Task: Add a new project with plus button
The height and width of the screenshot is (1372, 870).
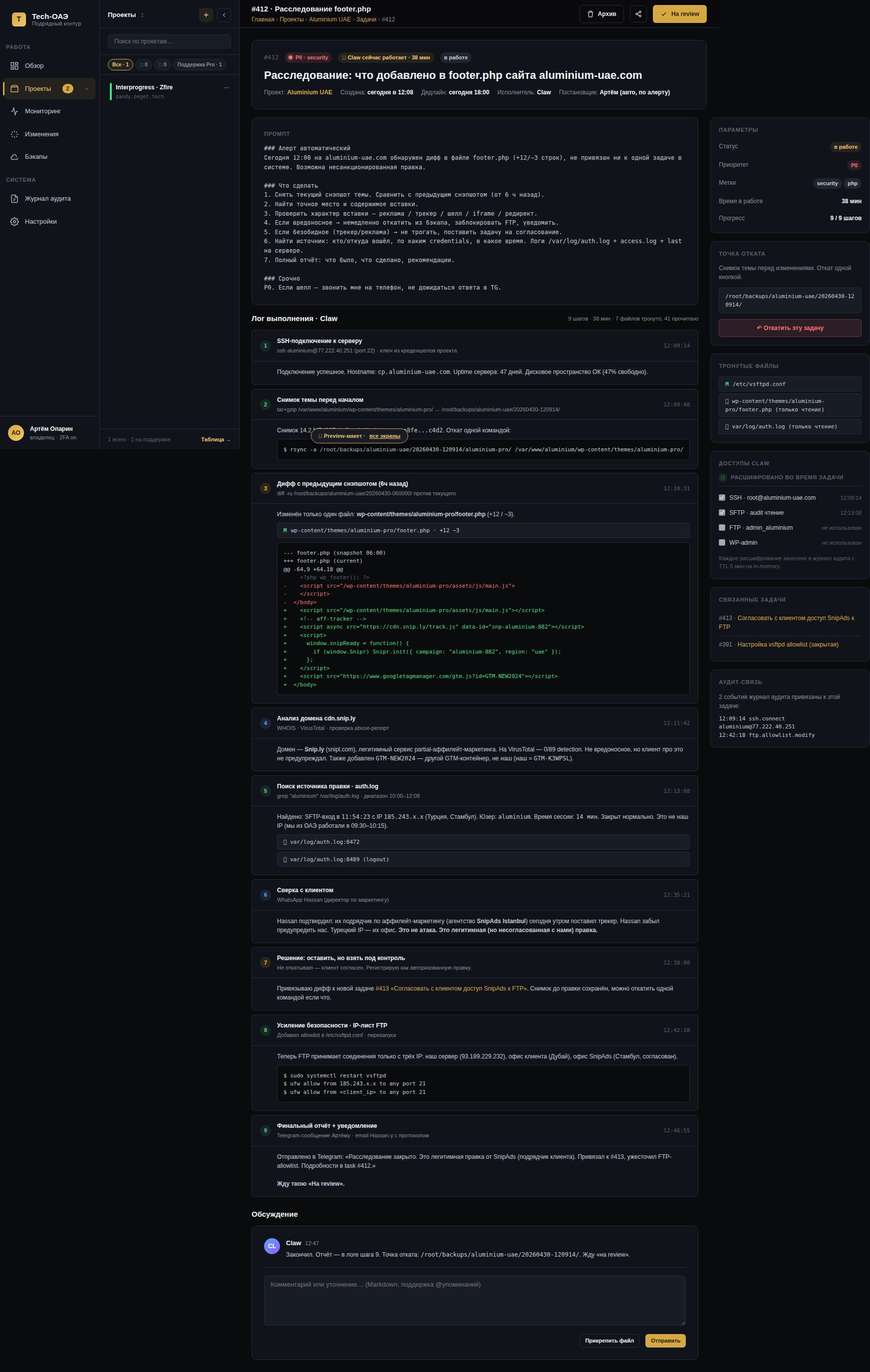Action: [x=206, y=15]
